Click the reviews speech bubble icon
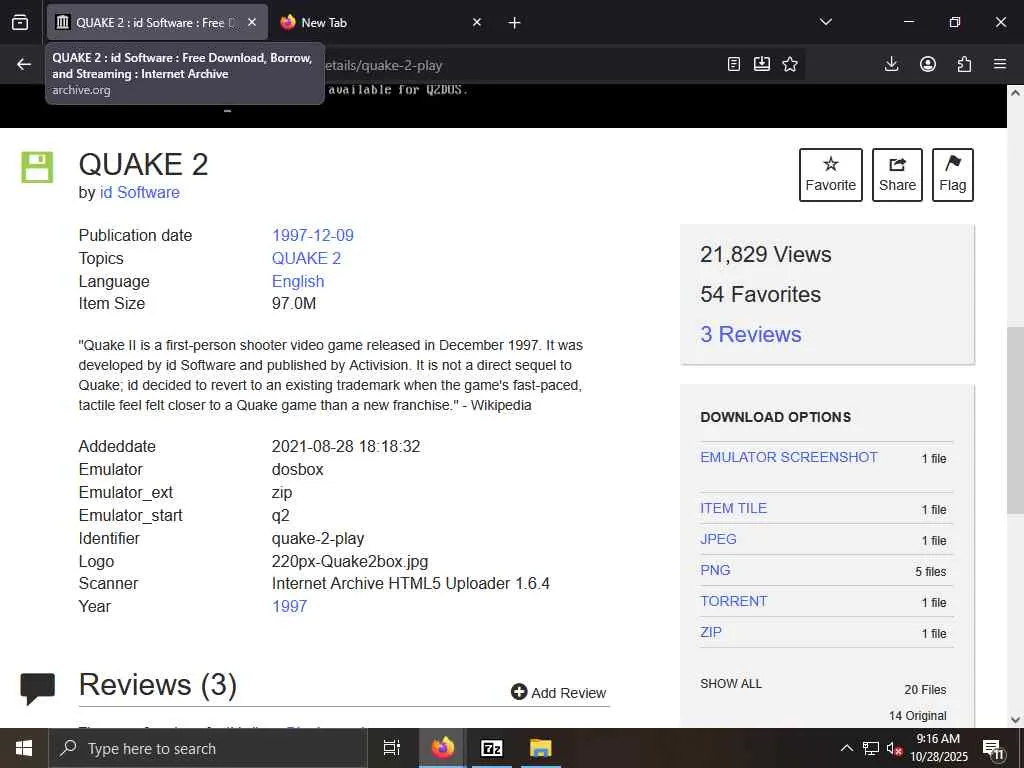Image resolution: width=1024 pixels, height=768 pixels. (x=37, y=689)
